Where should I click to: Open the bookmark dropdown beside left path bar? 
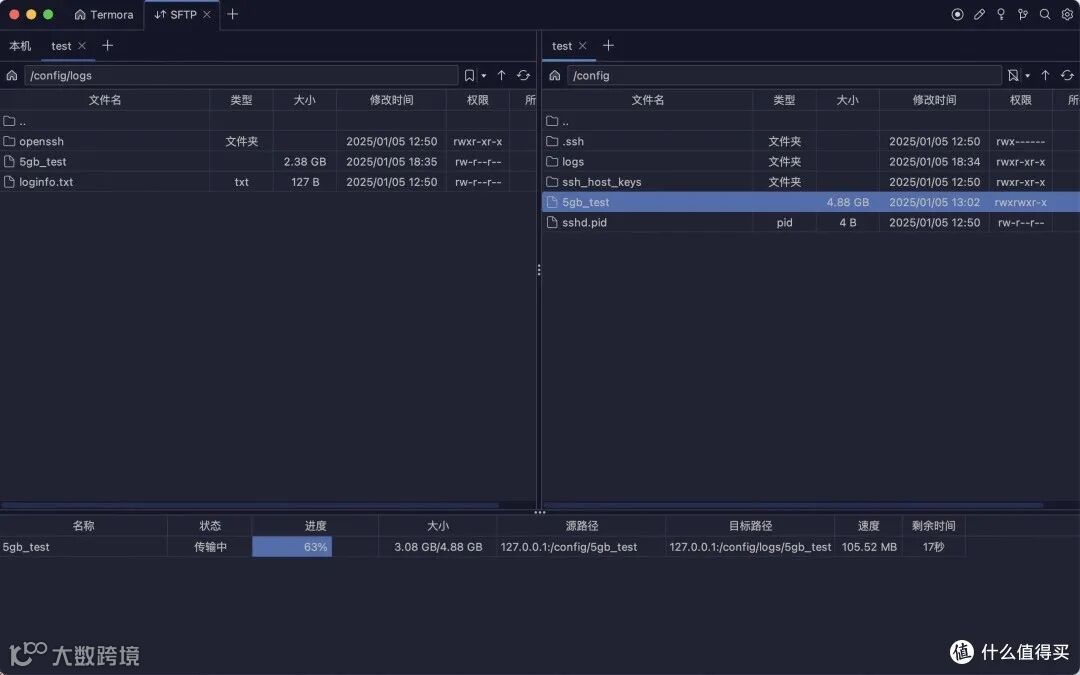(484, 75)
